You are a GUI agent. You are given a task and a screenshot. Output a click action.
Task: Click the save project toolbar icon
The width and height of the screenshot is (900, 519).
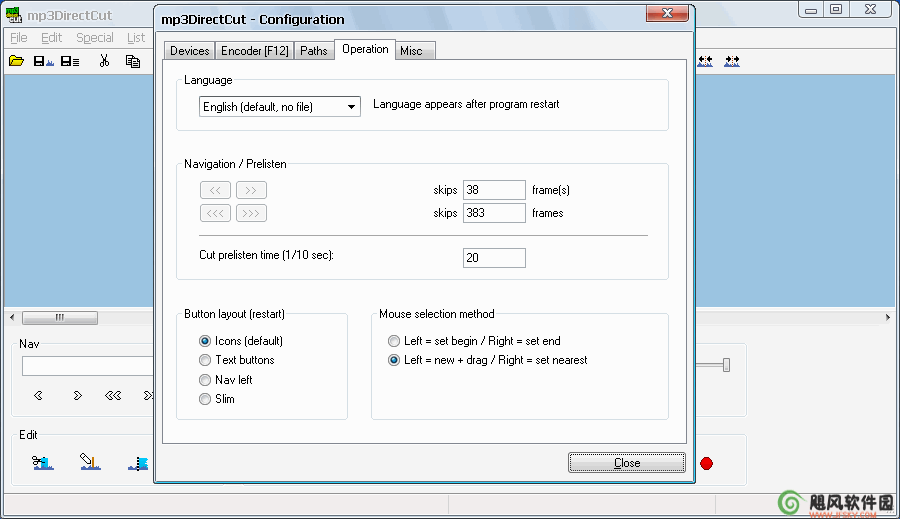tap(70, 61)
